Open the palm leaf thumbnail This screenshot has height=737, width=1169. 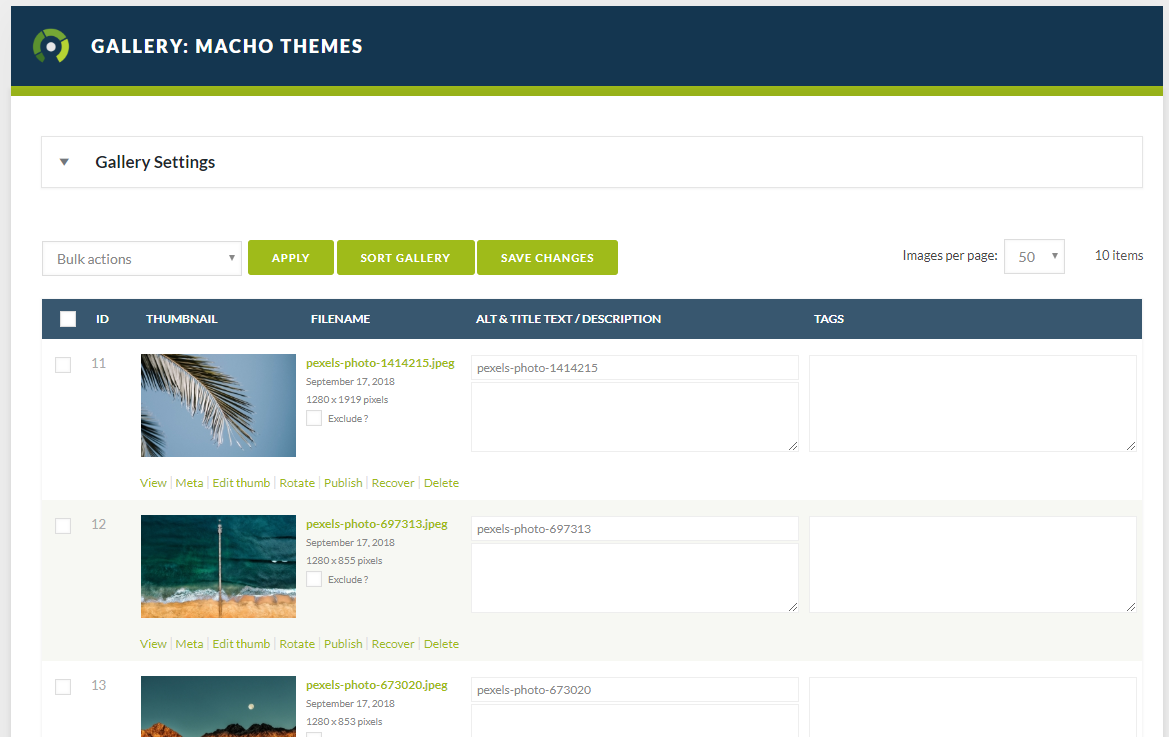(218, 405)
